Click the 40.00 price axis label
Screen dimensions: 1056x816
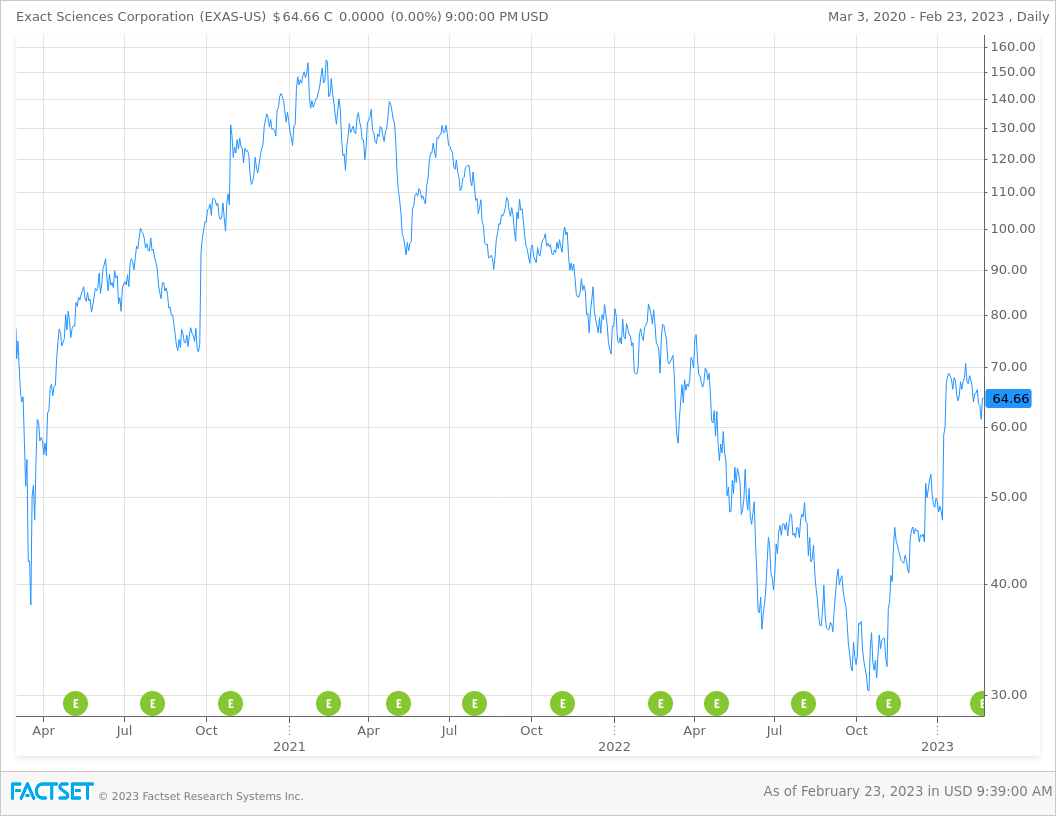click(x=1009, y=583)
